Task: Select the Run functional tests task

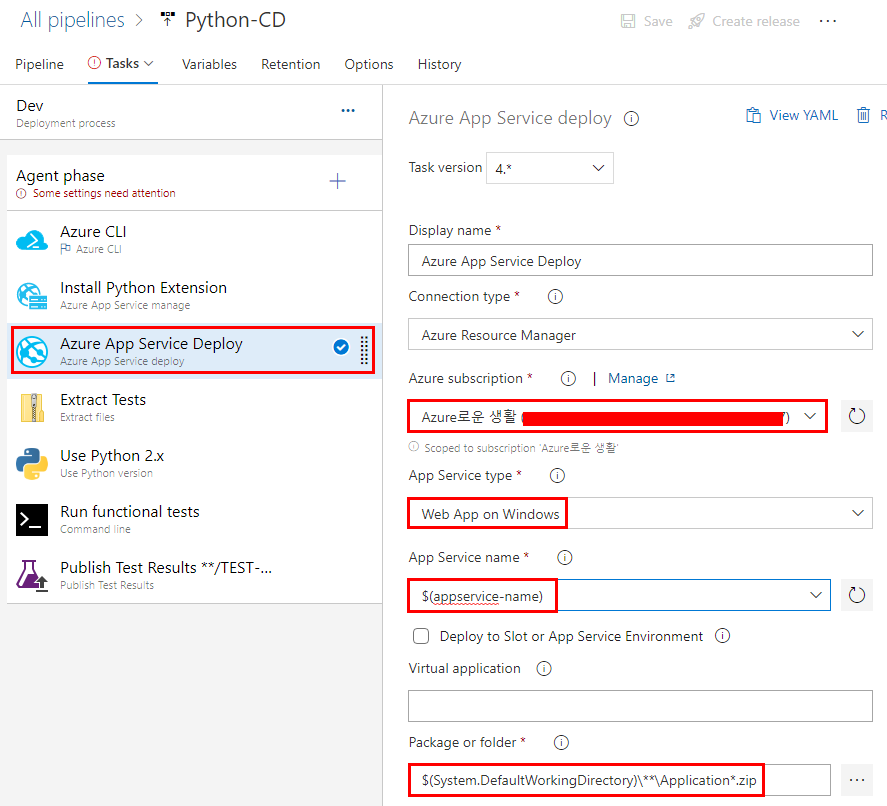Action: click(195, 519)
